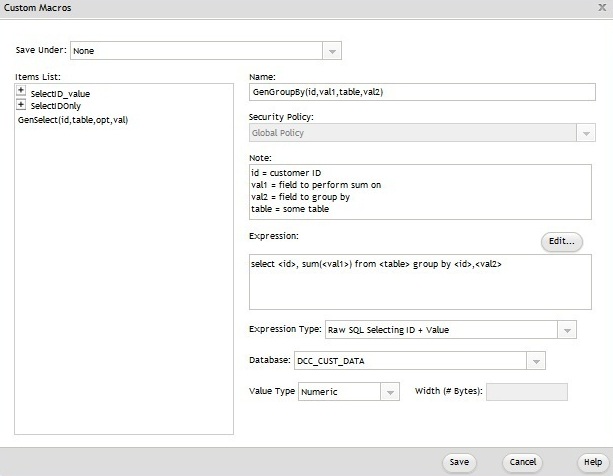This screenshot has height=476, width=613.
Task: Select the SelectID_value item
Action: 60,94
